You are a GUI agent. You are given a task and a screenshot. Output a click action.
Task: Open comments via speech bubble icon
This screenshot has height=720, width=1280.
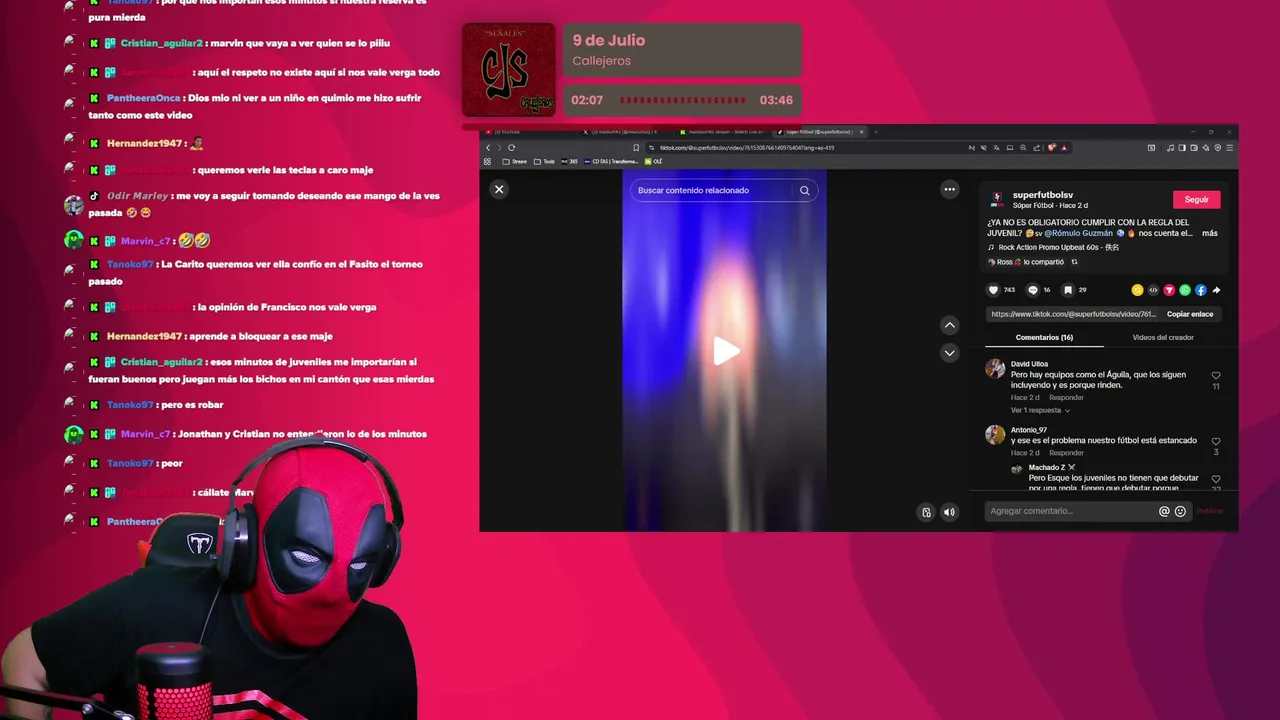tap(1033, 290)
